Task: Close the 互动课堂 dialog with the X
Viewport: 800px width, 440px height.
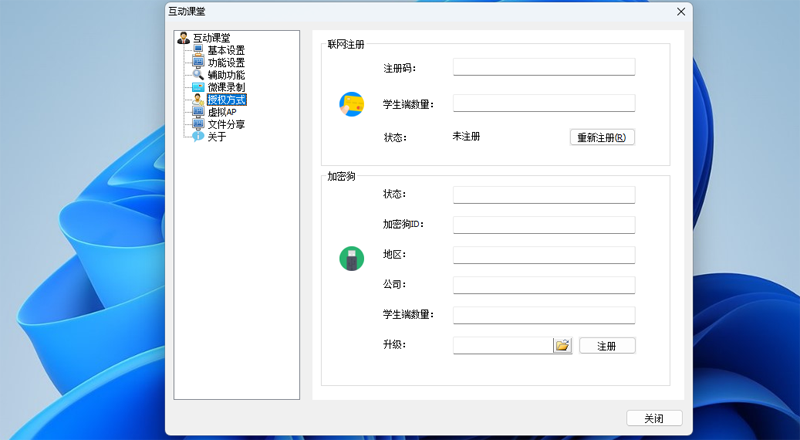Action: 681,12
